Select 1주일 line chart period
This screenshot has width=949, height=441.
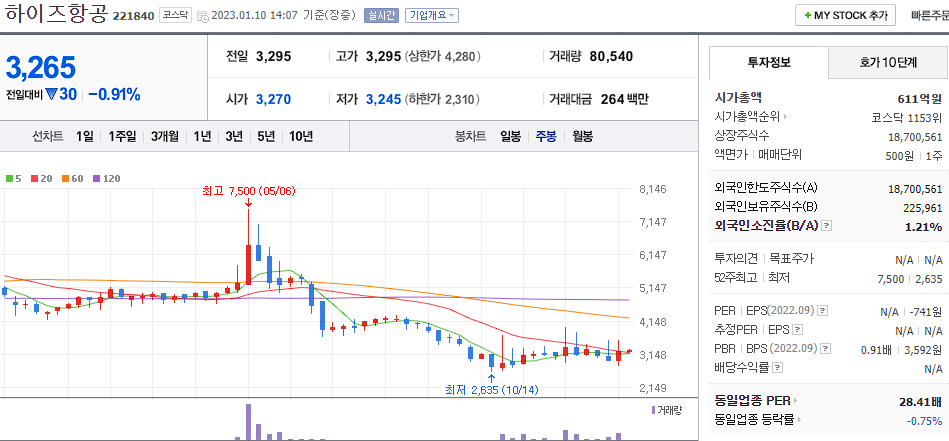[x=122, y=136]
